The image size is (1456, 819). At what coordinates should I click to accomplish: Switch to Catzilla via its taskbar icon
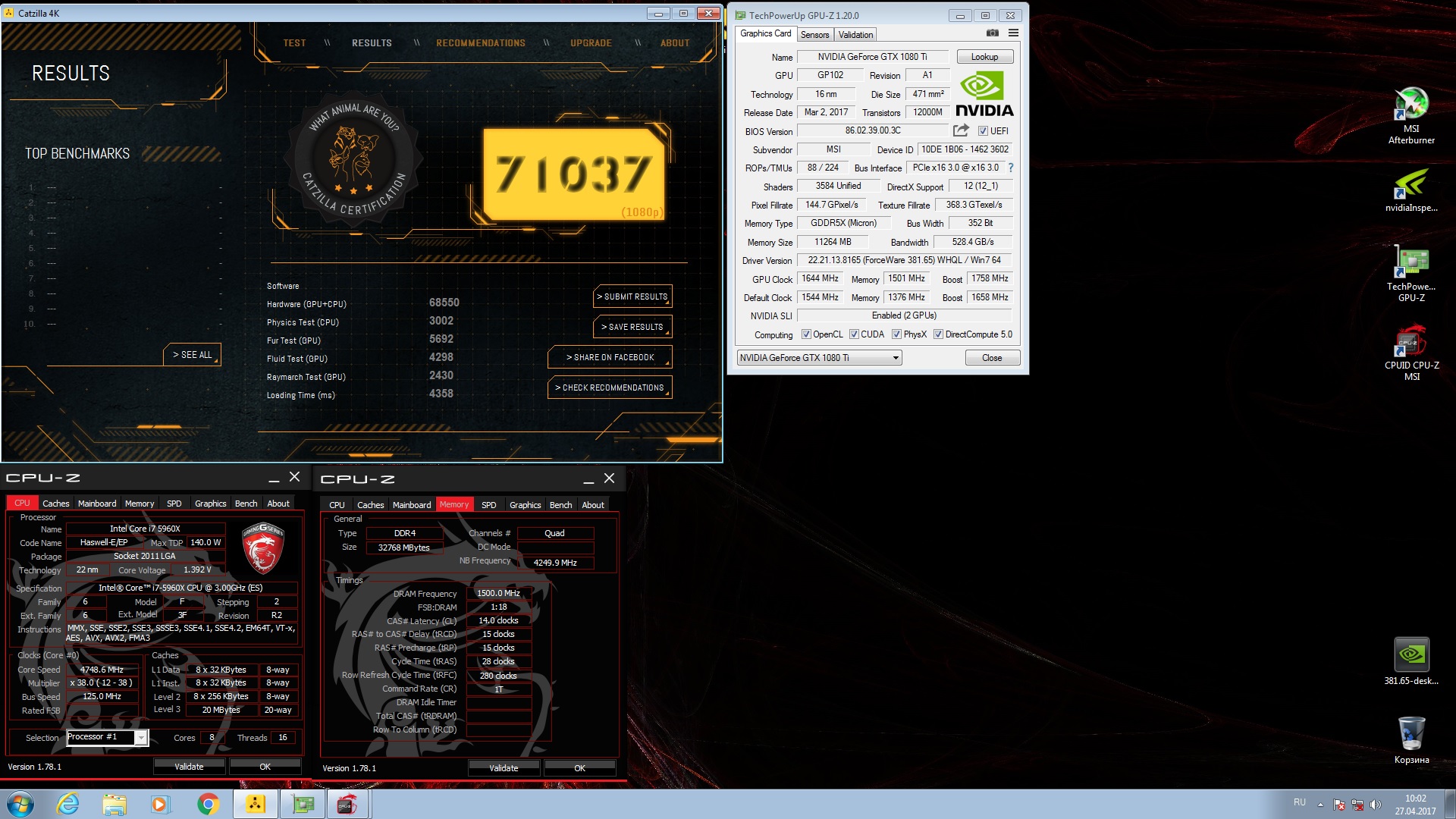[256, 804]
